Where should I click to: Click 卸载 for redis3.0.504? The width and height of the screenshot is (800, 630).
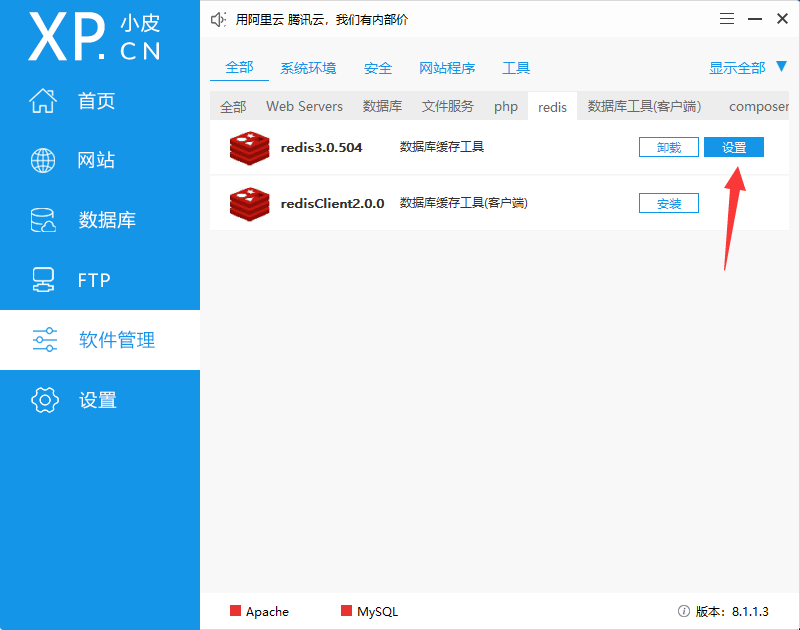(x=669, y=147)
